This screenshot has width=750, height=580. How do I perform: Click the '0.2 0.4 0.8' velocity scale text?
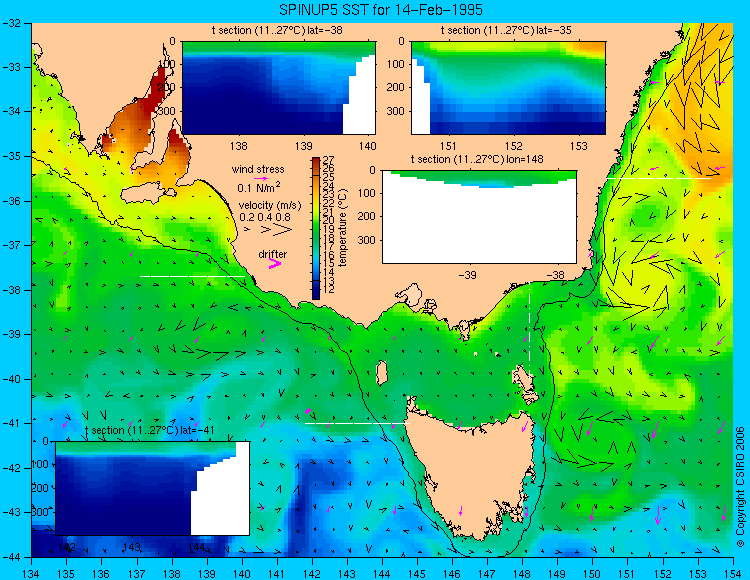(265, 217)
